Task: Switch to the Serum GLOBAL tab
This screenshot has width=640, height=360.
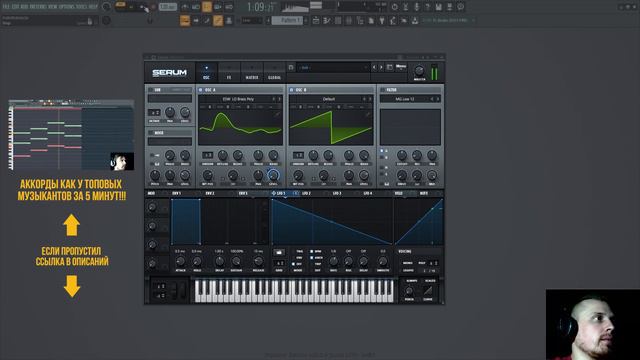Action: coord(274,72)
